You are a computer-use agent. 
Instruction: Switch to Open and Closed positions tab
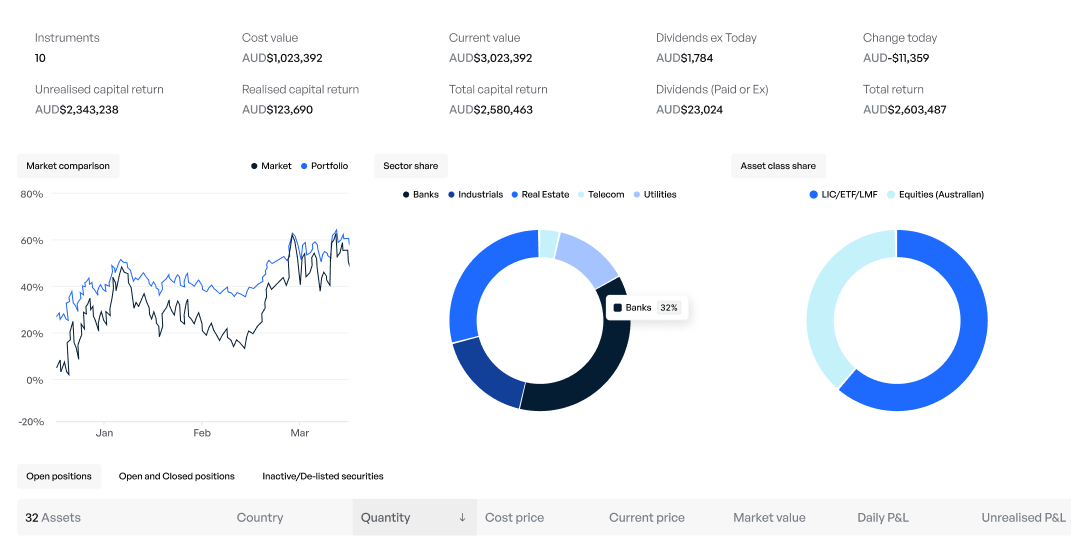point(177,477)
